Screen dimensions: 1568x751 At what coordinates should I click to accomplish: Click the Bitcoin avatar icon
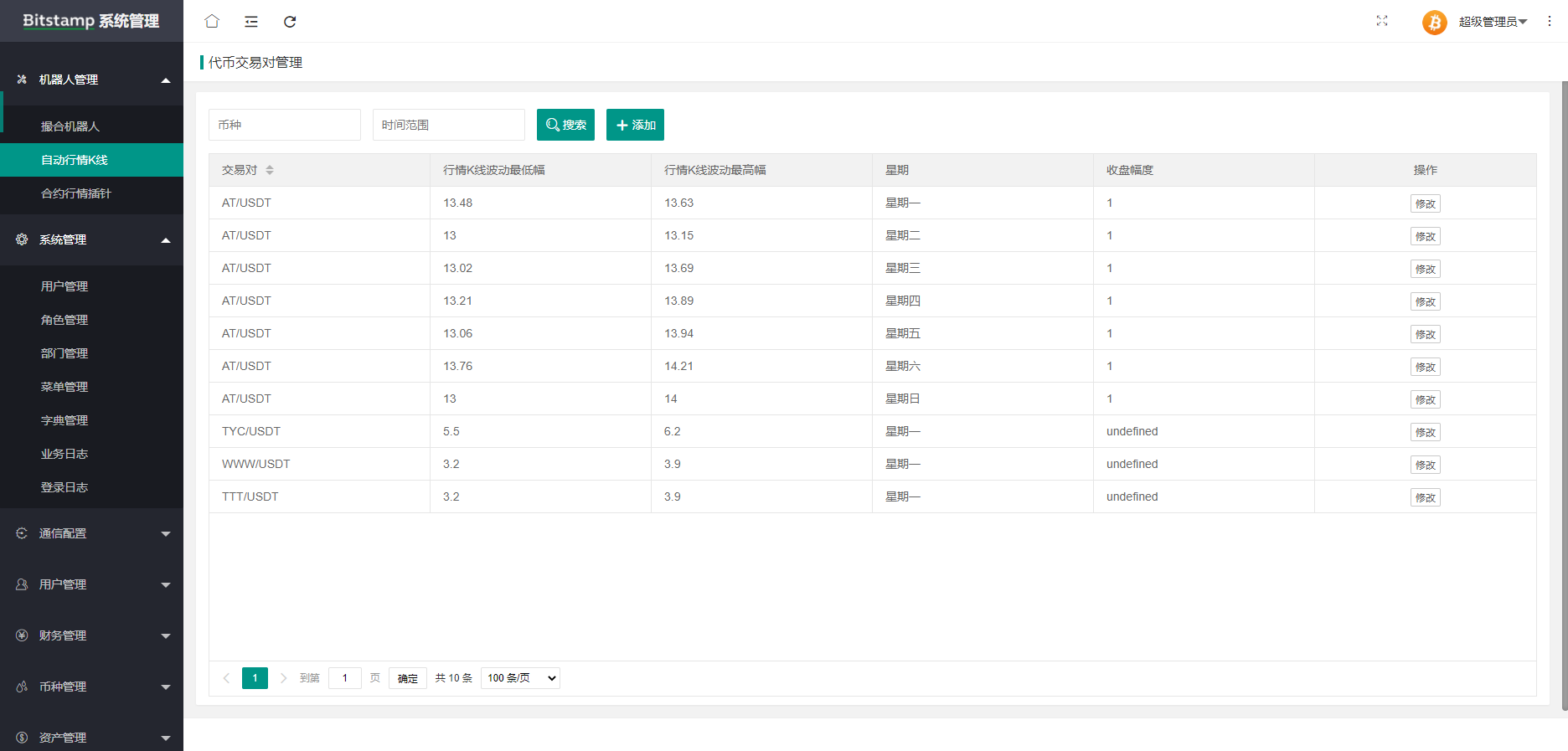pyautogui.click(x=1434, y=22)
